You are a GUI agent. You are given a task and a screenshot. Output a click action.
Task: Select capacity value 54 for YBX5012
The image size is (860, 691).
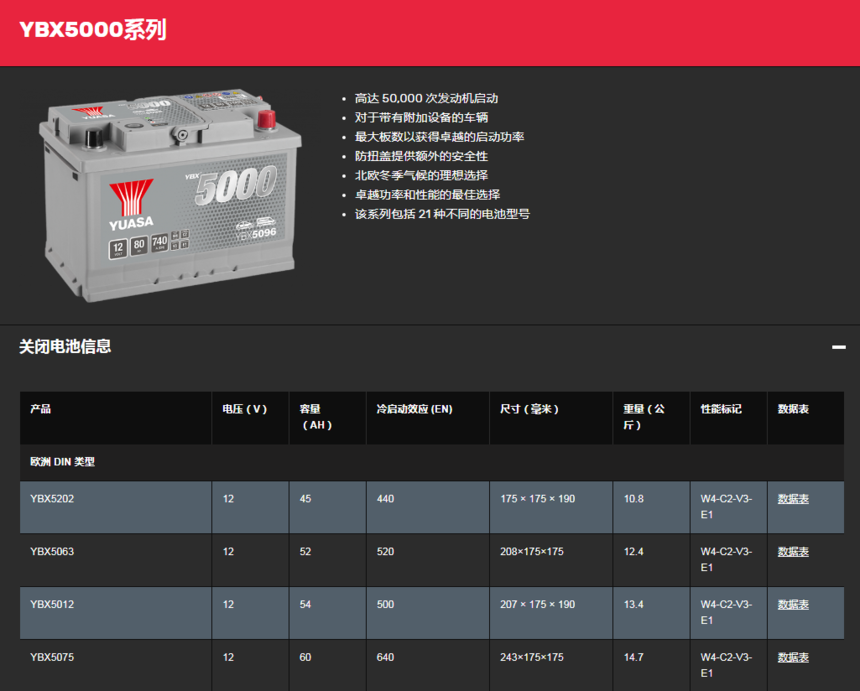305,604
